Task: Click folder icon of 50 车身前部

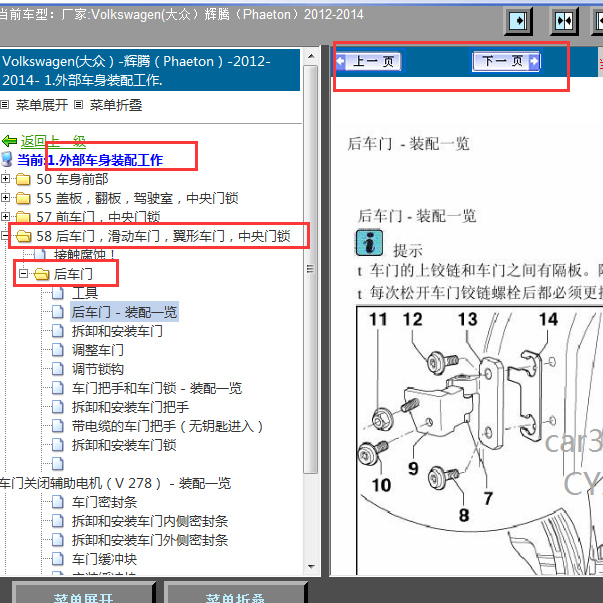Action: click(x=23, y=179)
